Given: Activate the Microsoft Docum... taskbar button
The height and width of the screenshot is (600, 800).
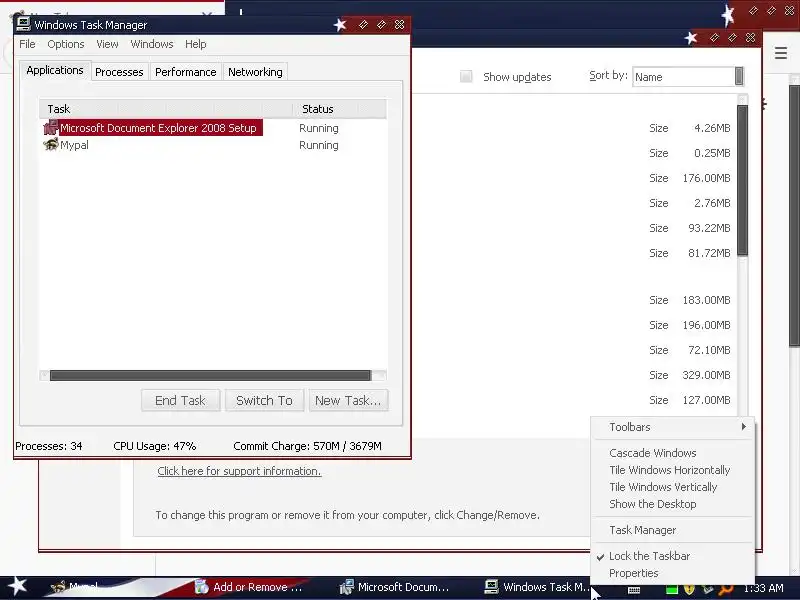Looking at the screenshot, I should coord(396,587).
